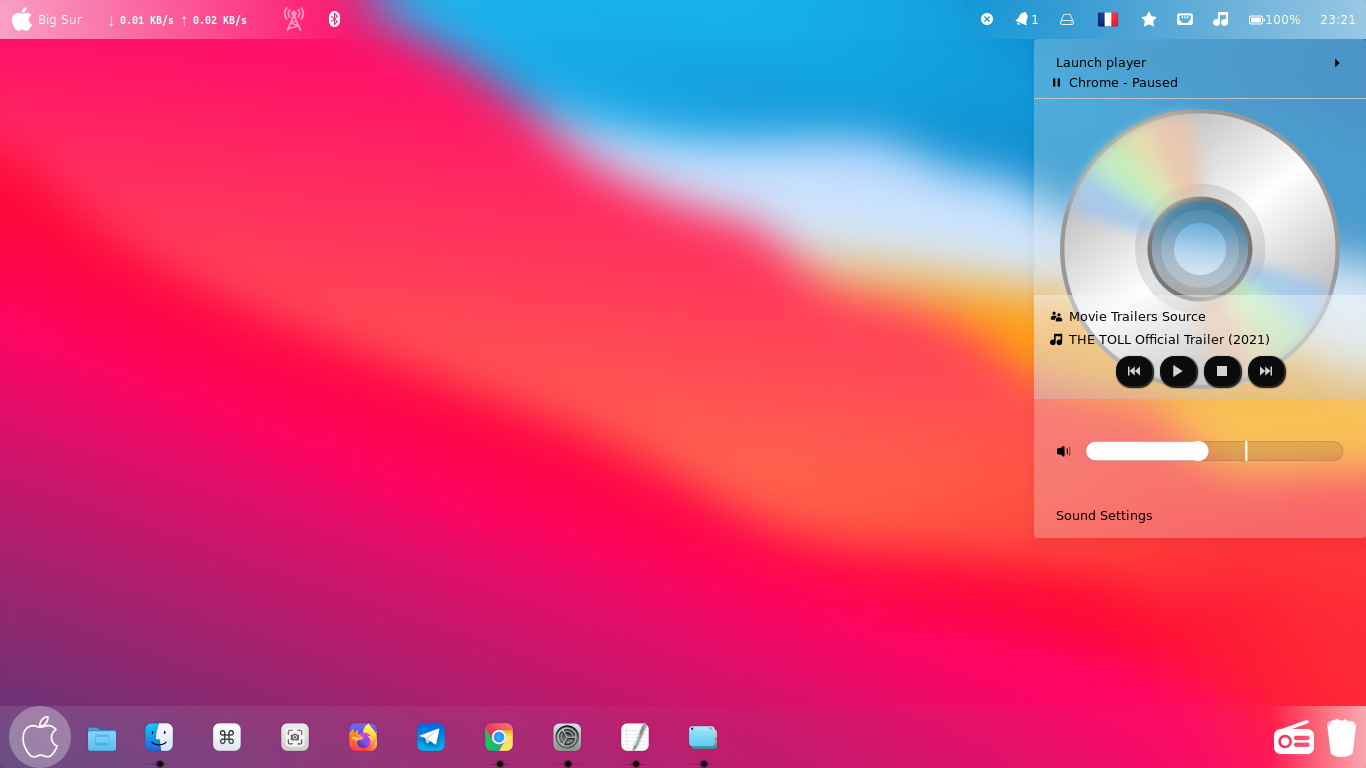Open Sound Settings
The height and width of the screenshot is (768, 1366).
[1104, 515]
